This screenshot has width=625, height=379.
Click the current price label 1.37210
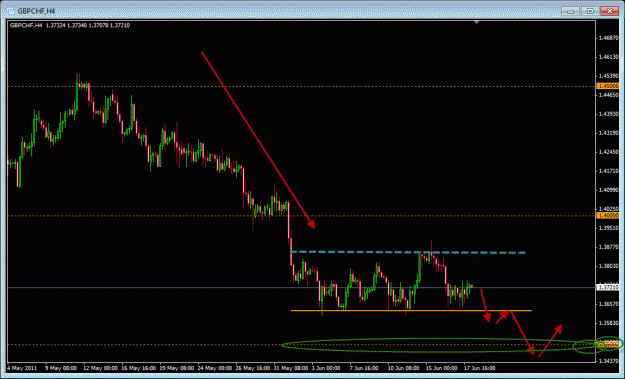click(x=608, y=287)
